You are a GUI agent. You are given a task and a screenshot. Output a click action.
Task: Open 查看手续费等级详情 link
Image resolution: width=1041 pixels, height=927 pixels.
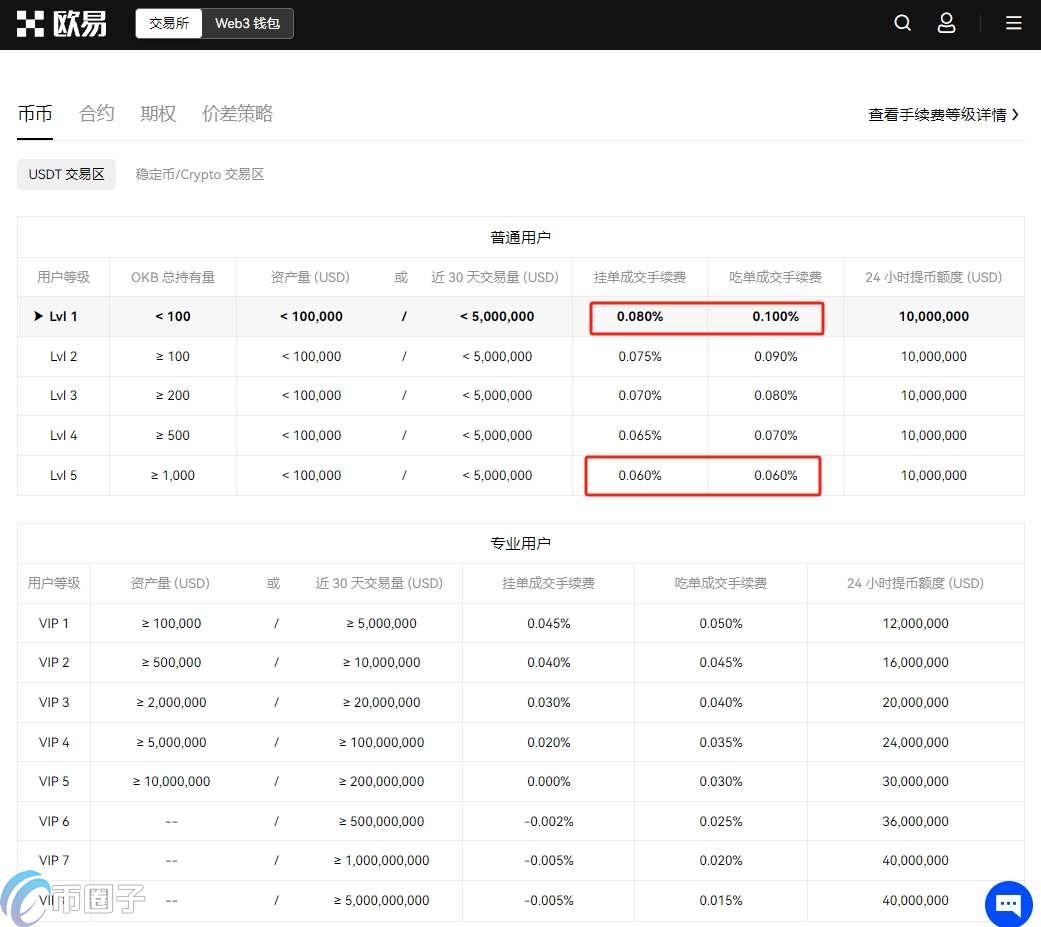coord(943,114)
